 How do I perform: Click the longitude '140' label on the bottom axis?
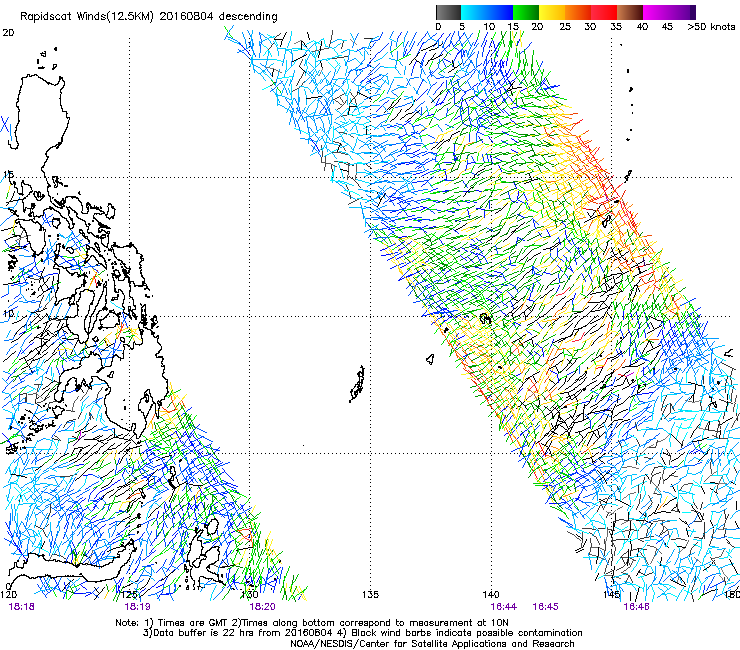click(491, 594)
